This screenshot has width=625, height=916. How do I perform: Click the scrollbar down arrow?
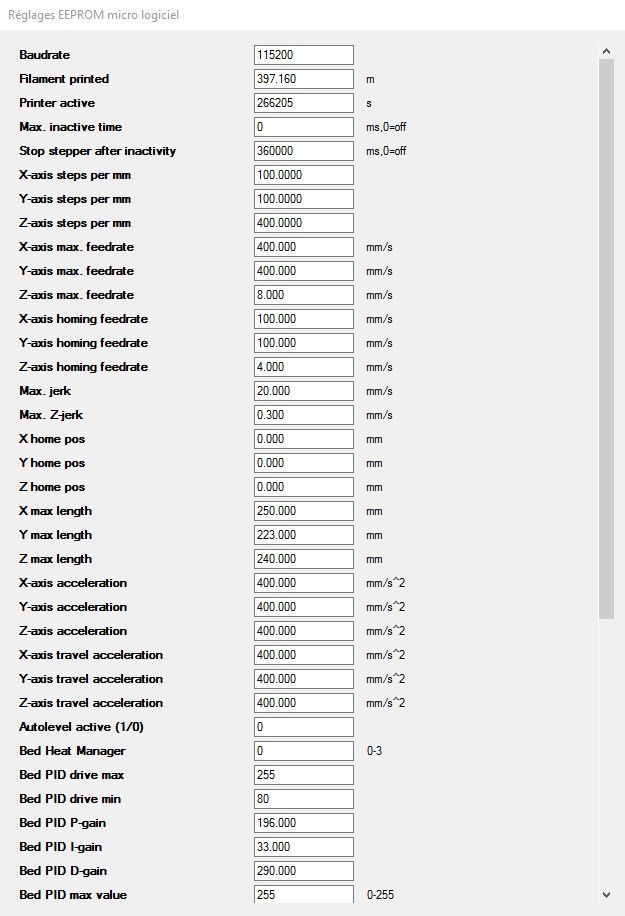pyautogui.click(x=606, y=894)
